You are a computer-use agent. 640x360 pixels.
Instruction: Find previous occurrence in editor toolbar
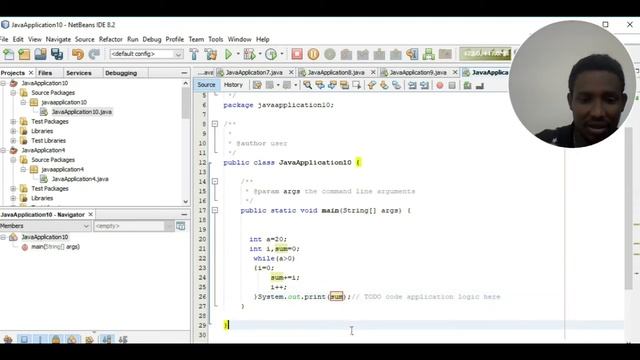[320, 85]
